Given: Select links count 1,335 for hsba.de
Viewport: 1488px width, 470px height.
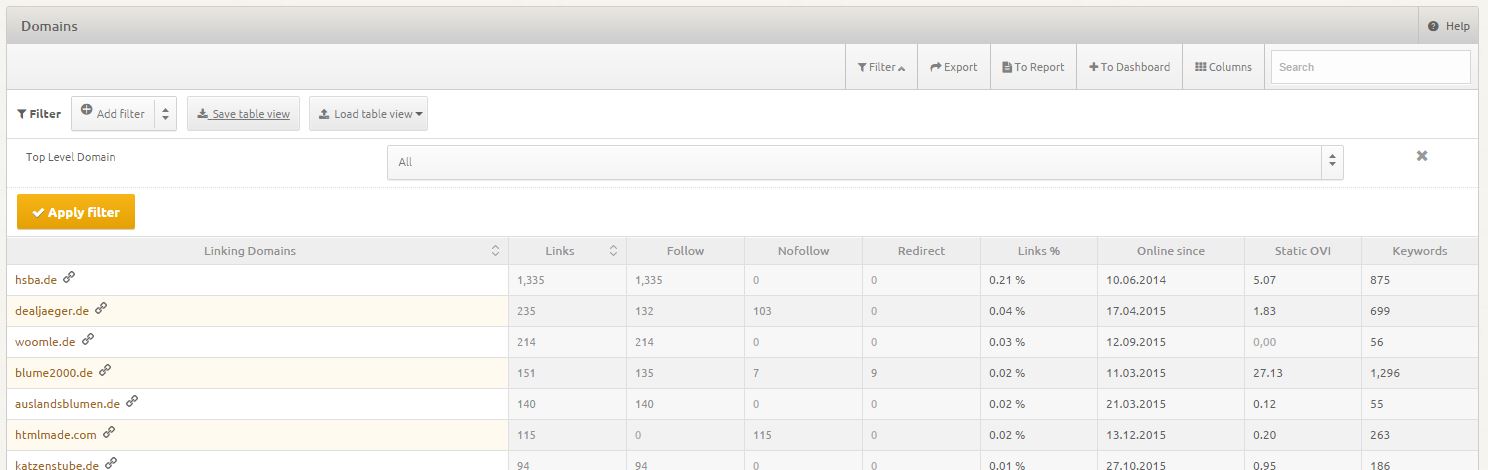Looking at the screenshot, I should click(531, 280).
